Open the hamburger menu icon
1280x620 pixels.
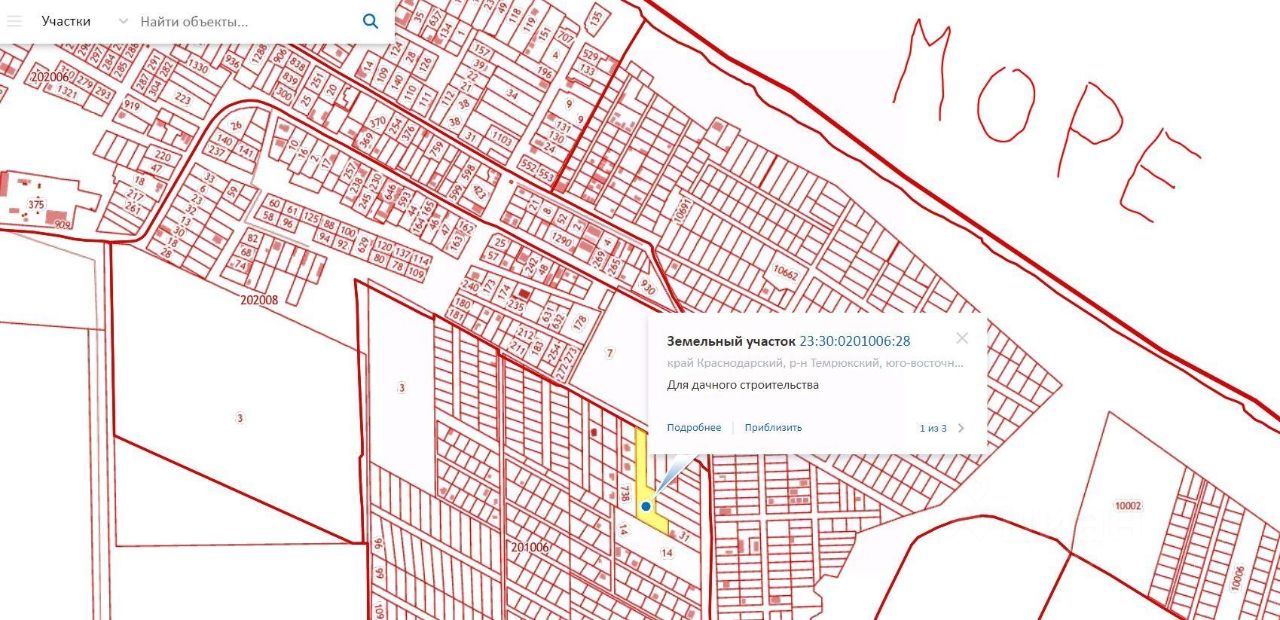point(14,21)
